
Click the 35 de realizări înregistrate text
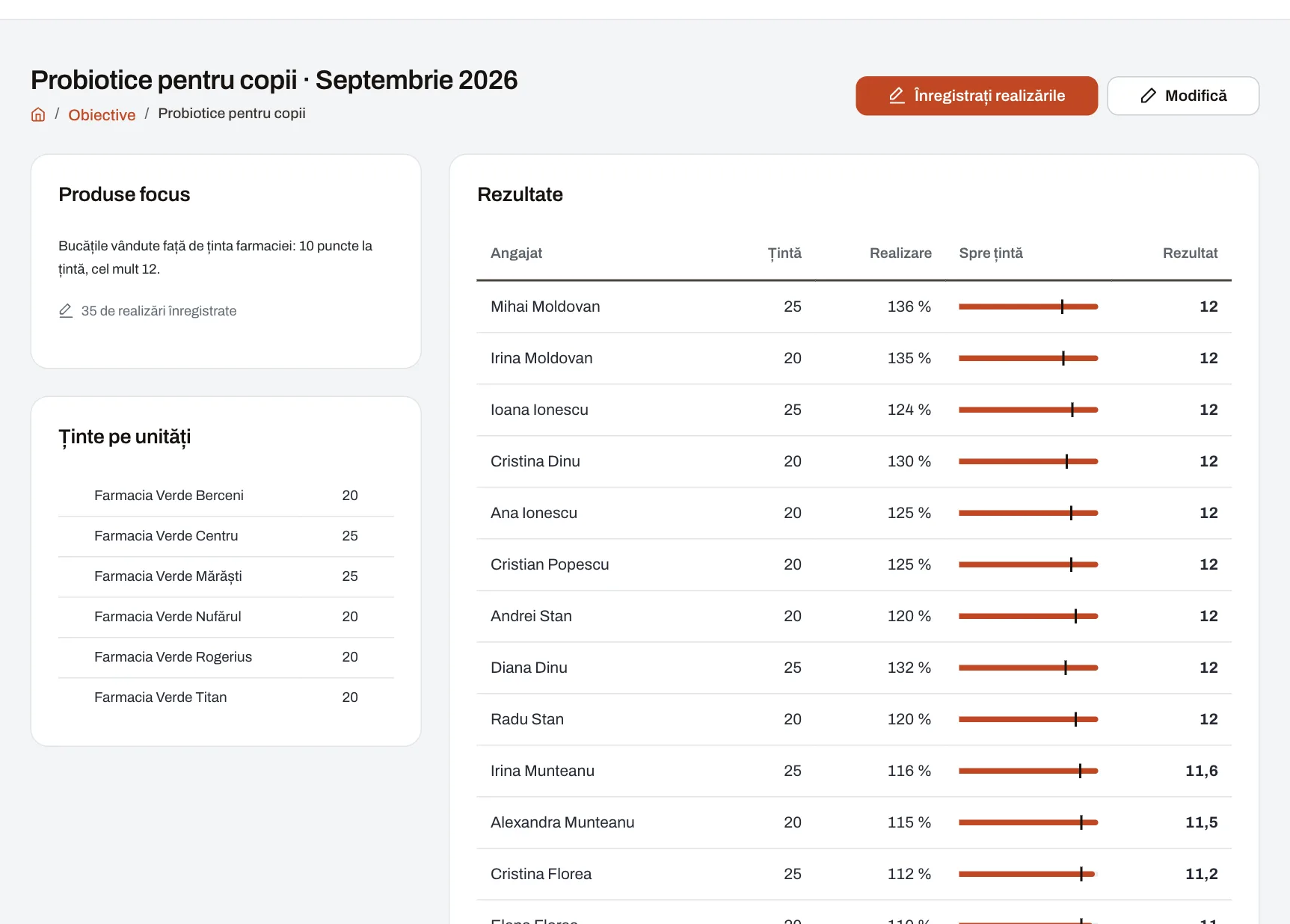(159, 311)
